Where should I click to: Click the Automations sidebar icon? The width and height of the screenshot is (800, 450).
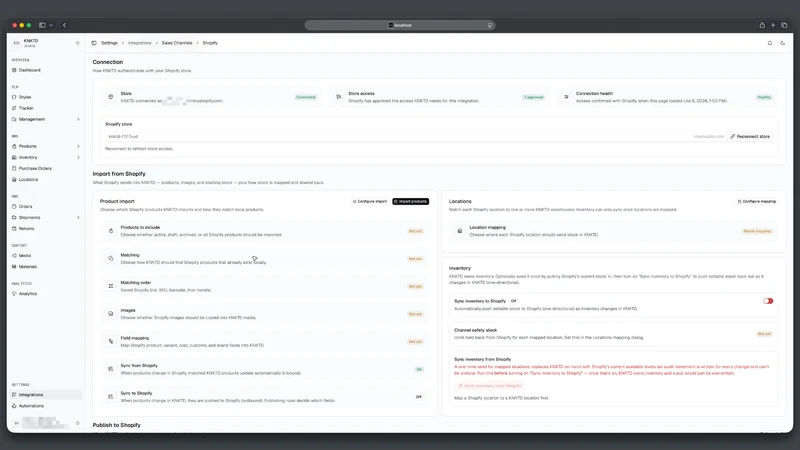pos(14,406)
